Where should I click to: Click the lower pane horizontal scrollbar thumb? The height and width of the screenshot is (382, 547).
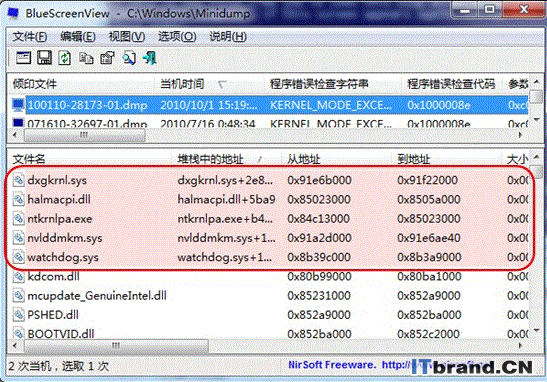tap(116, 346)
